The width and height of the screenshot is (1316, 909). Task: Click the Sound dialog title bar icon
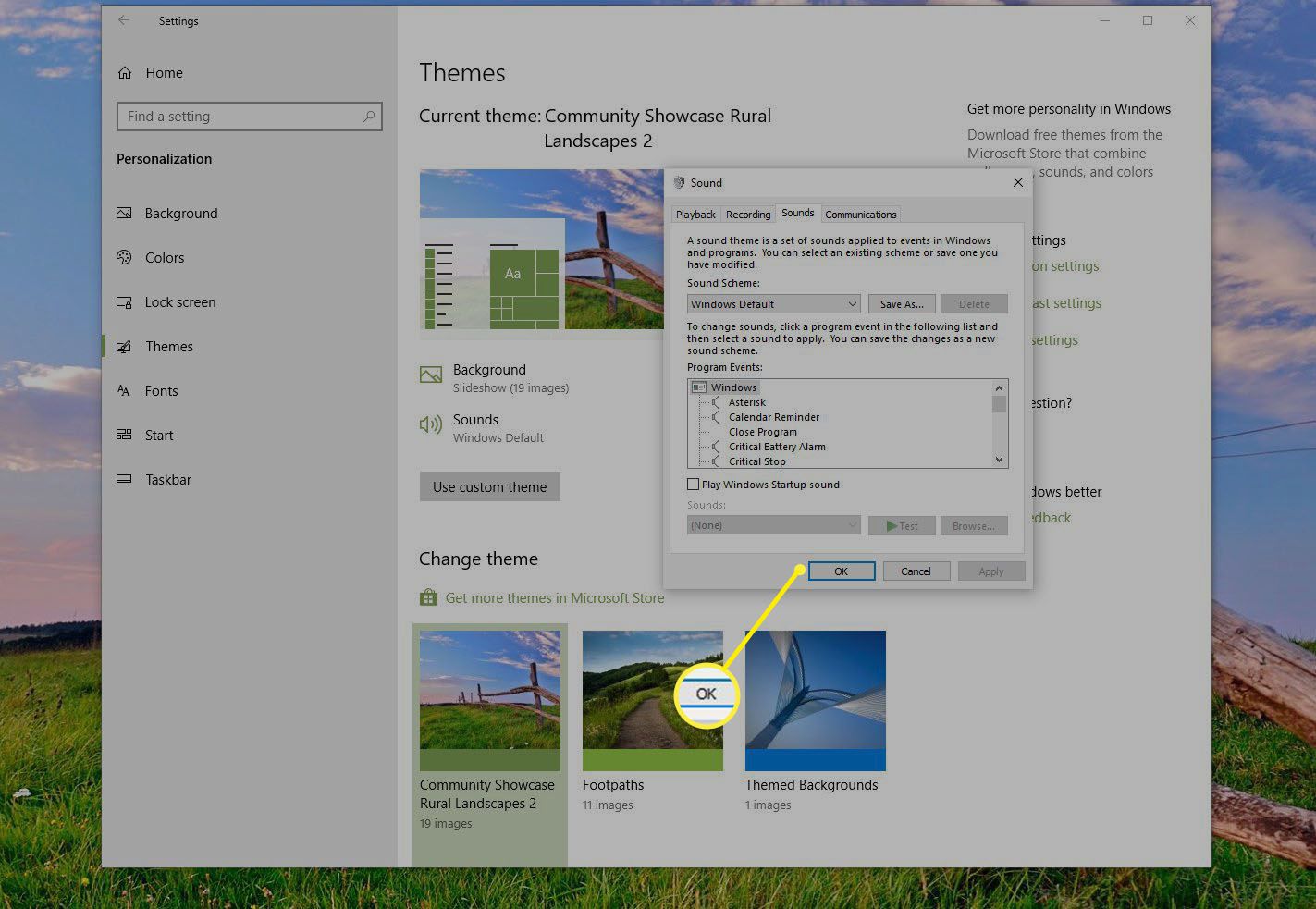tap(680, 183)
